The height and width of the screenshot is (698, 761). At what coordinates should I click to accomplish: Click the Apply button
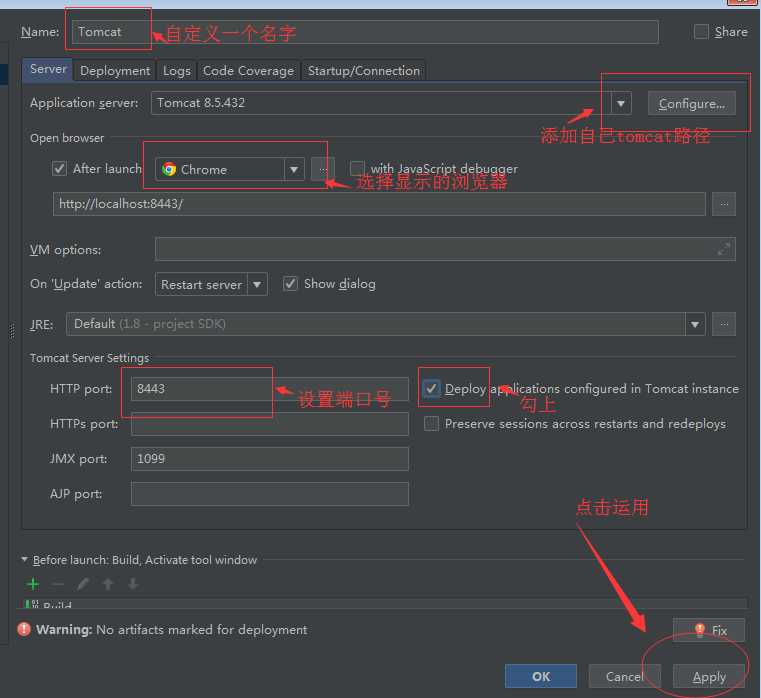coord(709,676)
